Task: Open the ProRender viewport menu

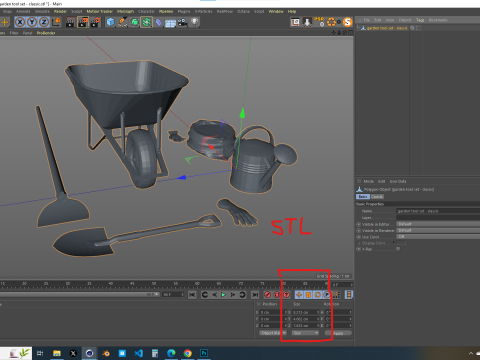Action: 46,33
